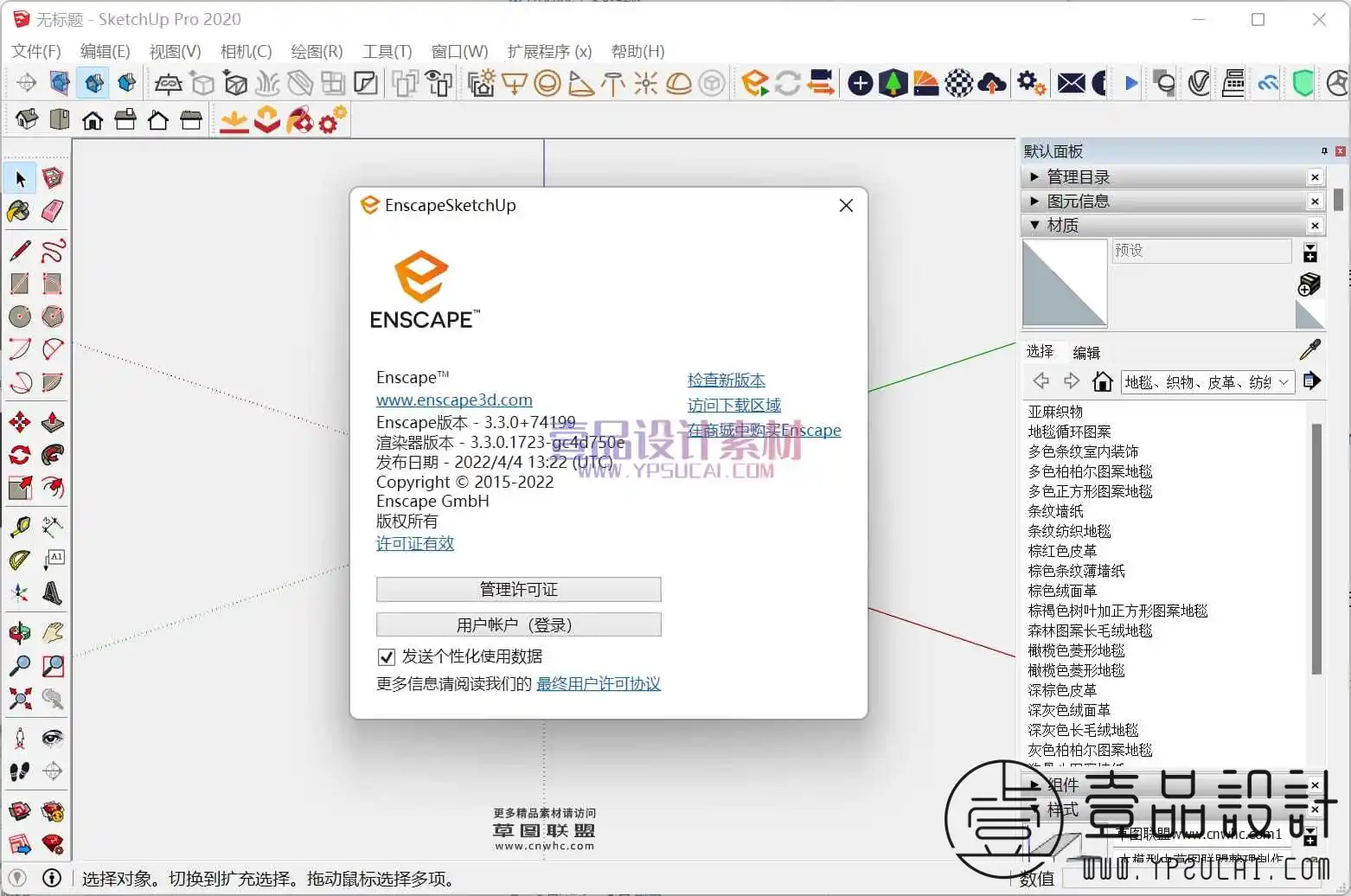Select the Zoom Extents tool
This screenshot has width=1351, height=896.
20,699
